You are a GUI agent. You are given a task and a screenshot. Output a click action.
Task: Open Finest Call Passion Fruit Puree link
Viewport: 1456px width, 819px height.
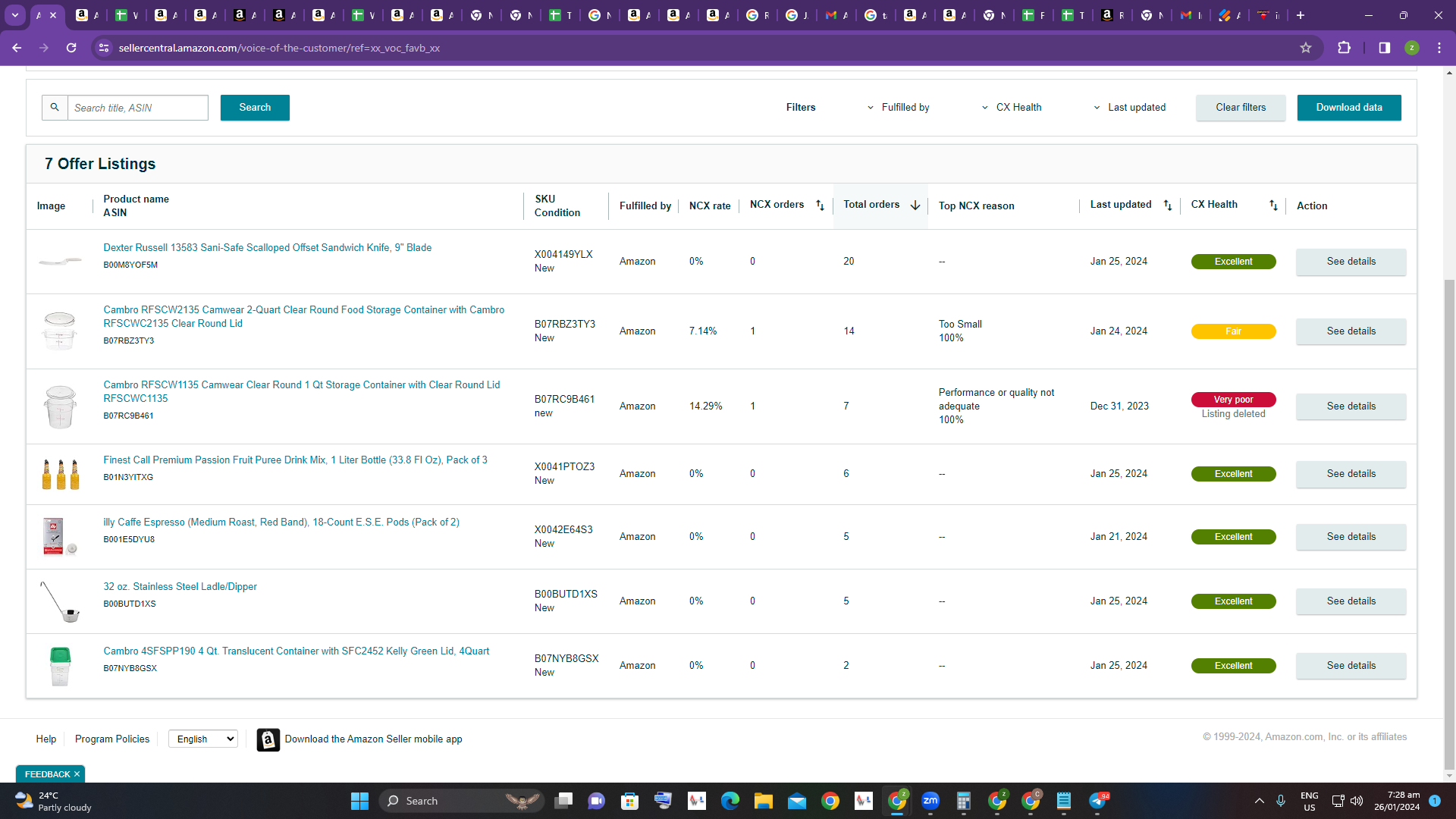[295, 460]
